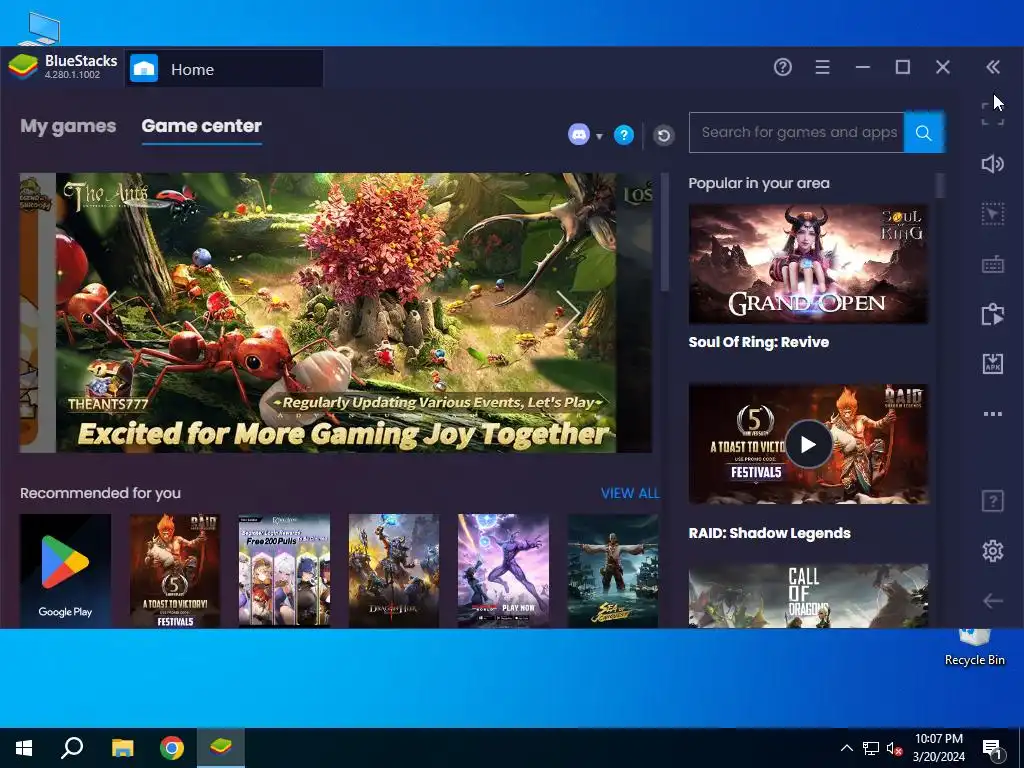This screenshot has height=768, width=1024.
Task: Show hidden system tray icons
Action: [846, 748]
